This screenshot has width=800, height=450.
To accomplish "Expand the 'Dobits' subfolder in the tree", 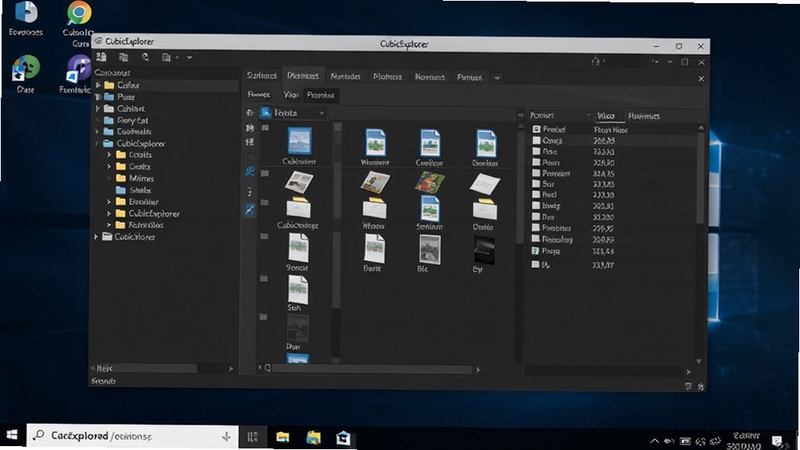I will point(109,155).
